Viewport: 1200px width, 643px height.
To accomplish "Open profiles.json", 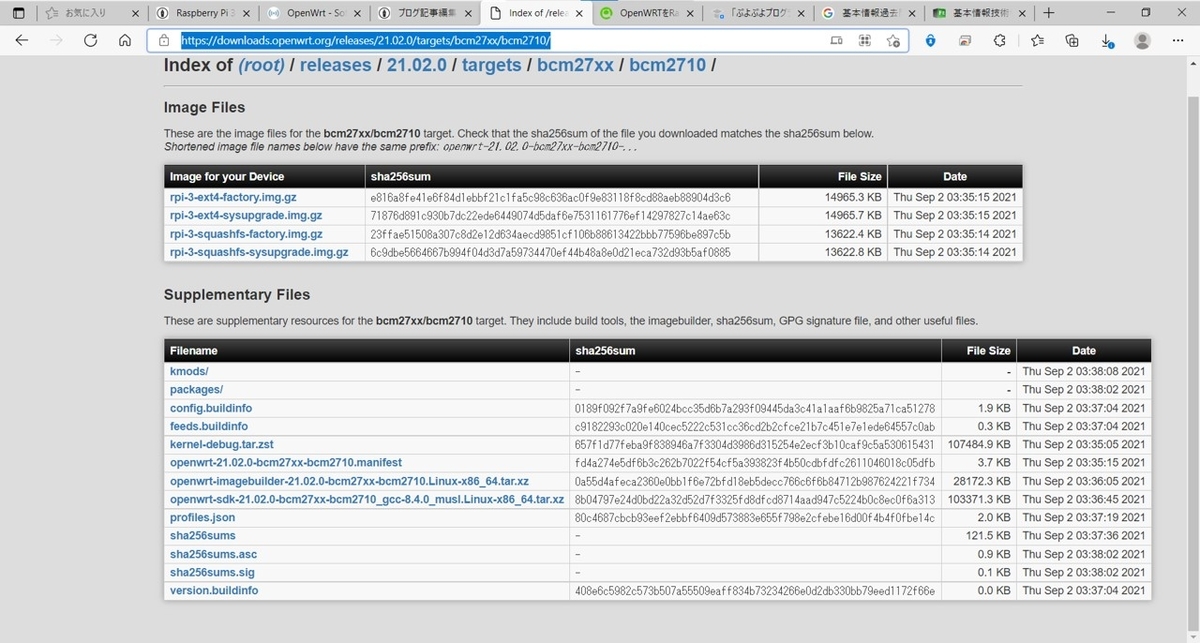I will click(x=202, y=518).
